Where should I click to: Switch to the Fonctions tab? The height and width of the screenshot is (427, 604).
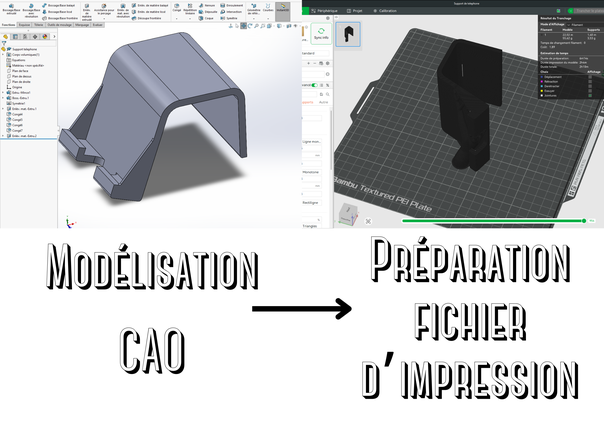8,25
